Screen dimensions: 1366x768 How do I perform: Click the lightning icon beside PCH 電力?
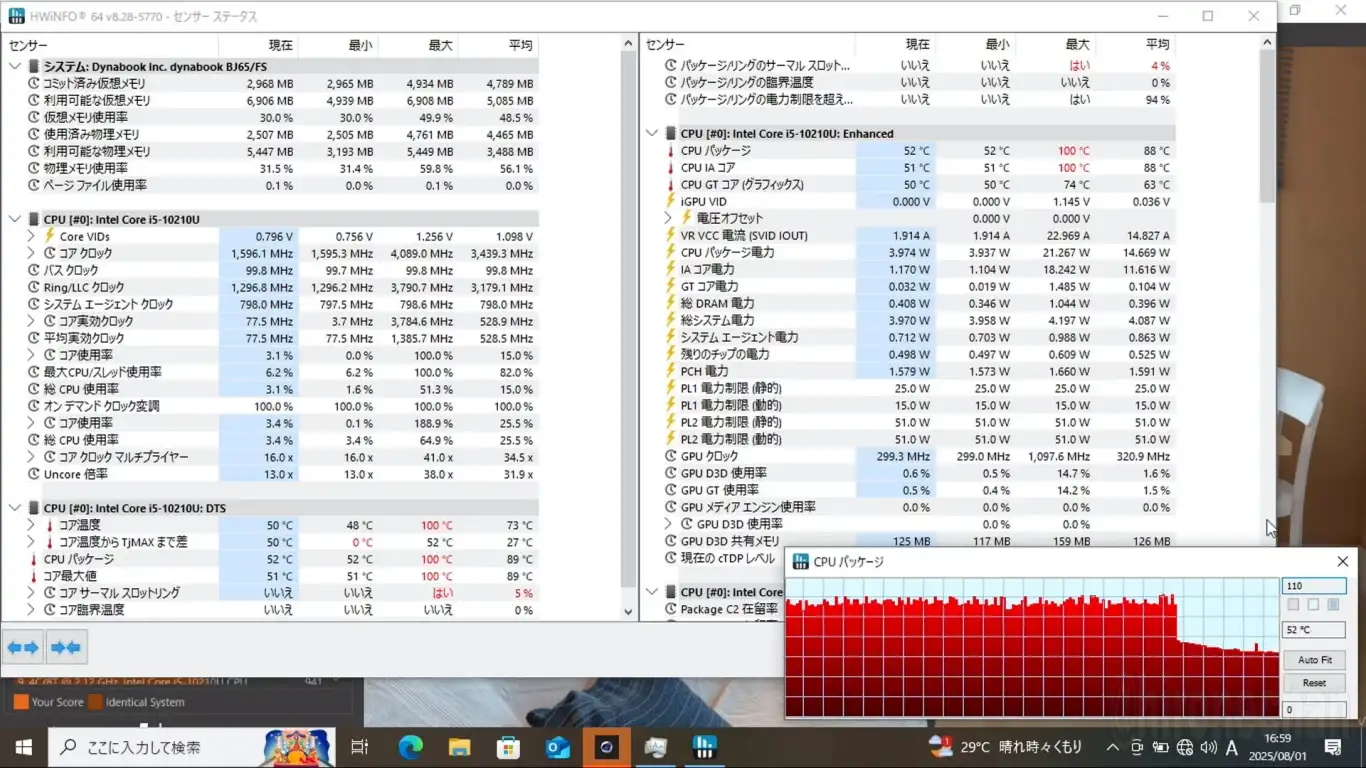[671, 371]
